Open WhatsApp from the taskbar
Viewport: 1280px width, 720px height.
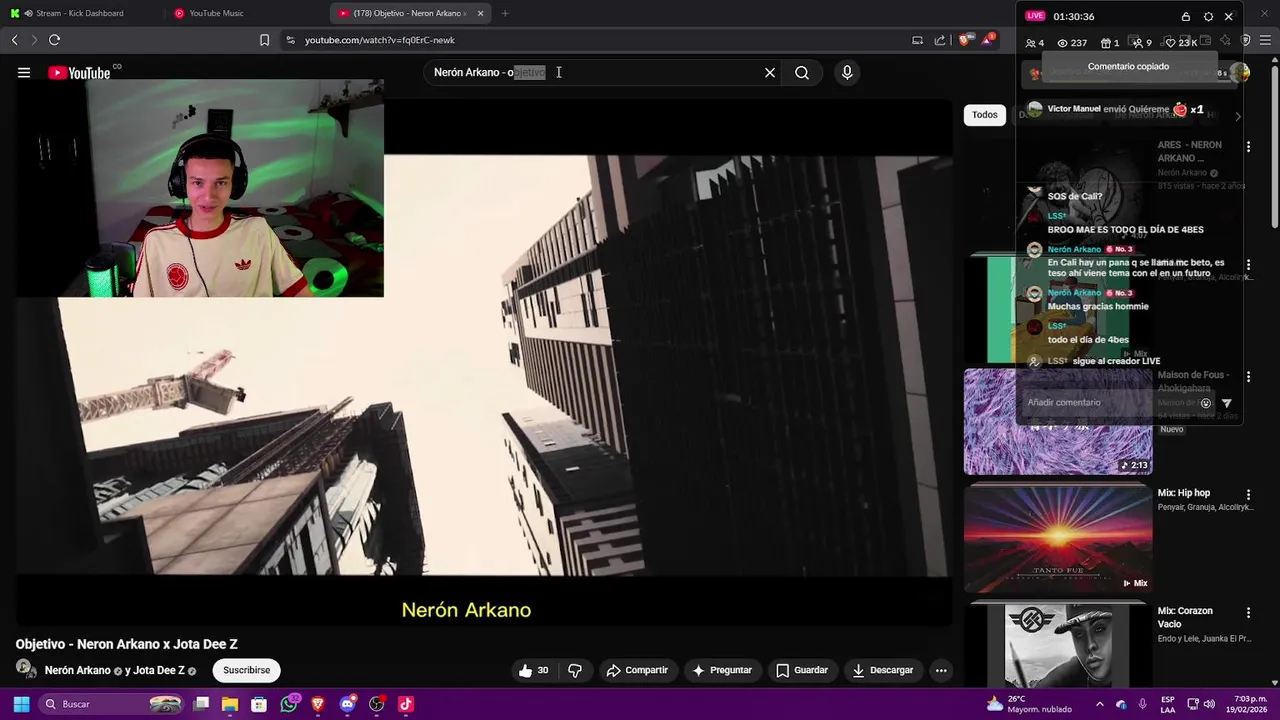[289, 704]
